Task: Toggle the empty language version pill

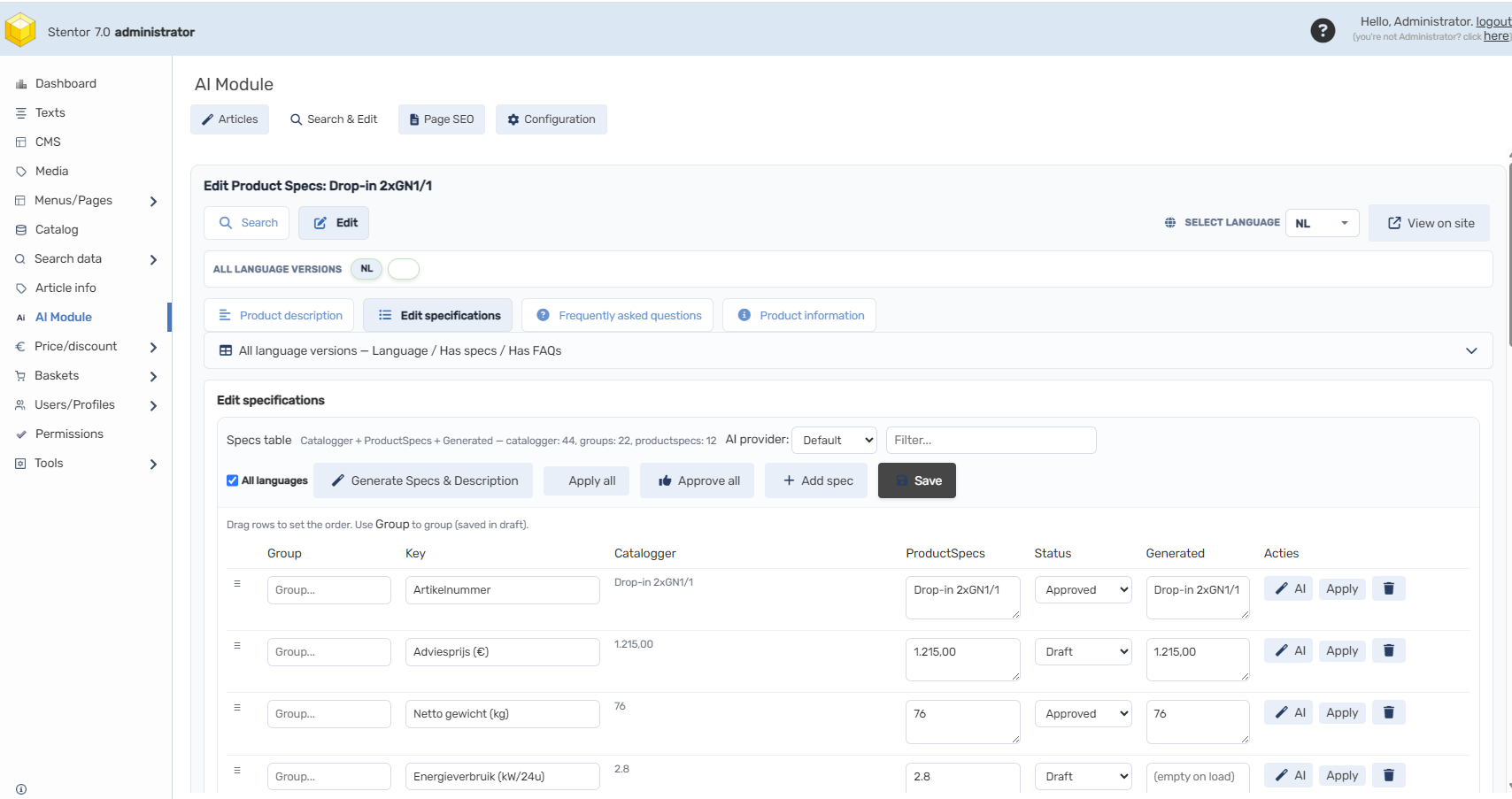Action: coord(404,269)
